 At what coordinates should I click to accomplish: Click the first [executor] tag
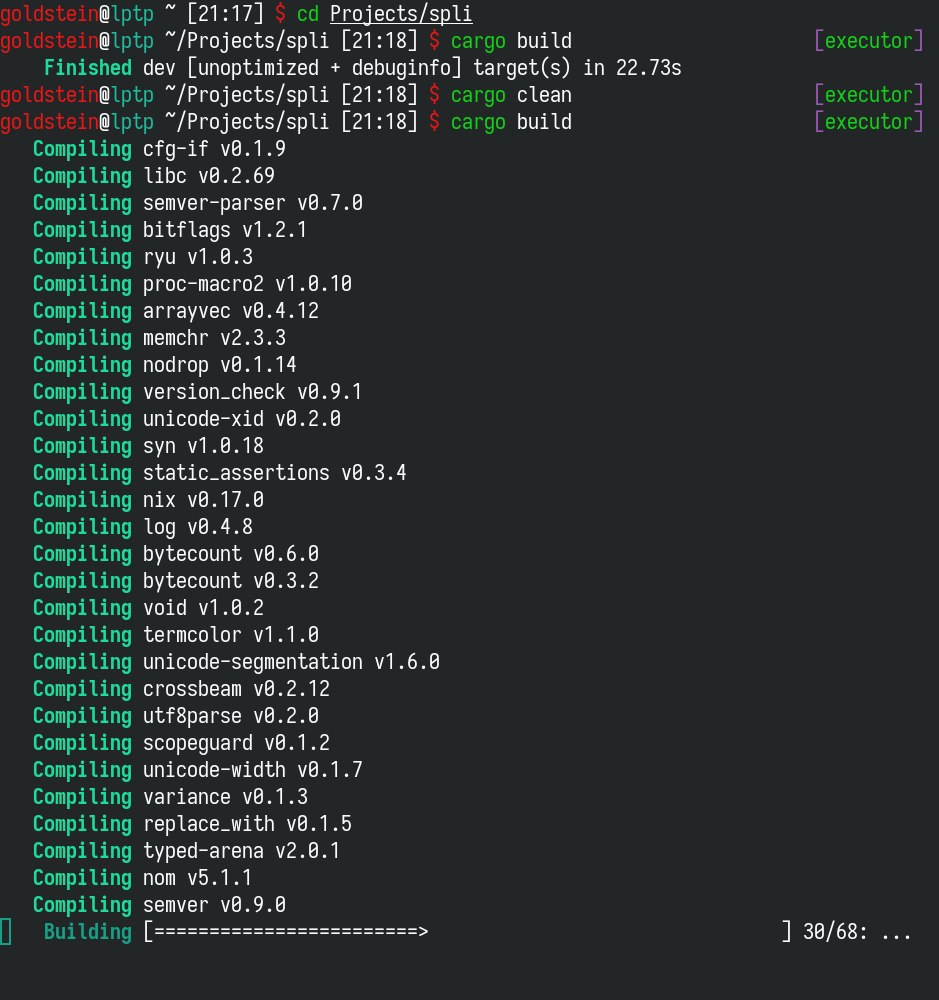pos(869,41)
